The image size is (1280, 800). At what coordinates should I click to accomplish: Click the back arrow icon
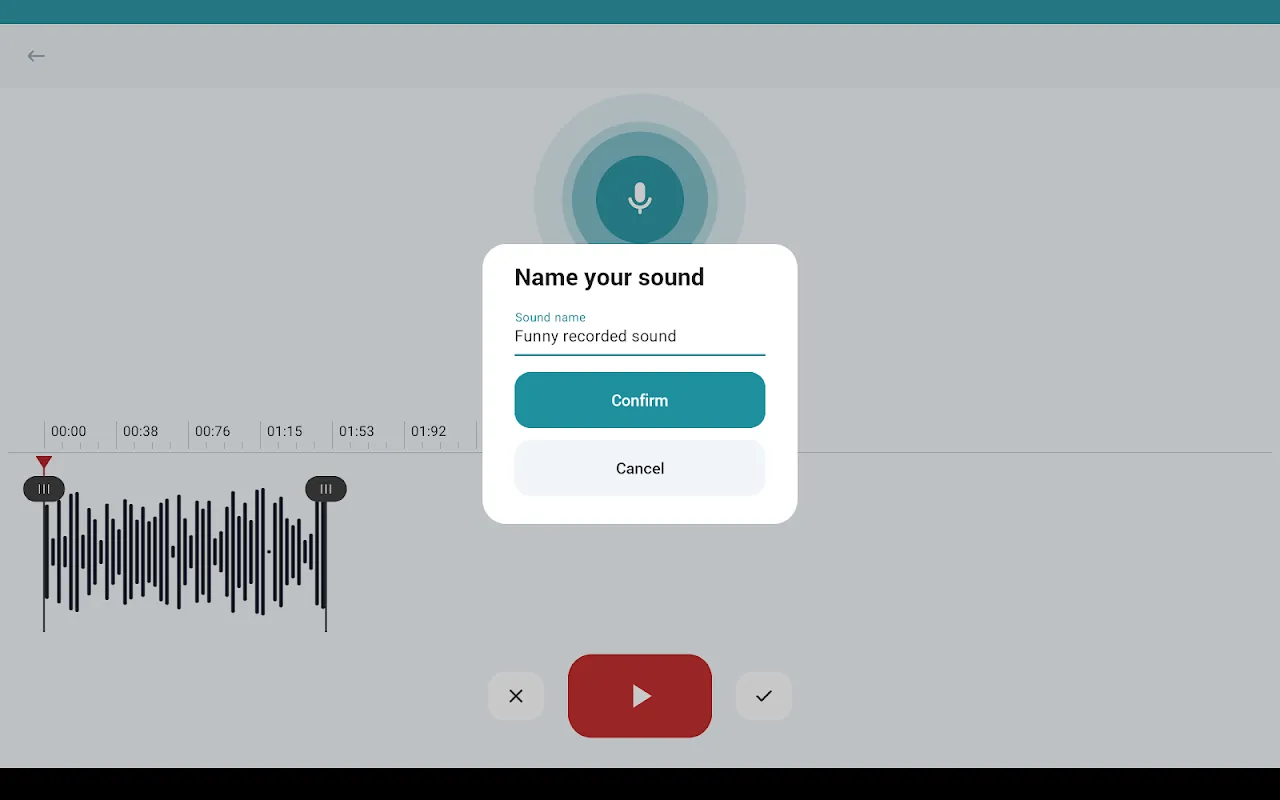click(x=36, y=56)
